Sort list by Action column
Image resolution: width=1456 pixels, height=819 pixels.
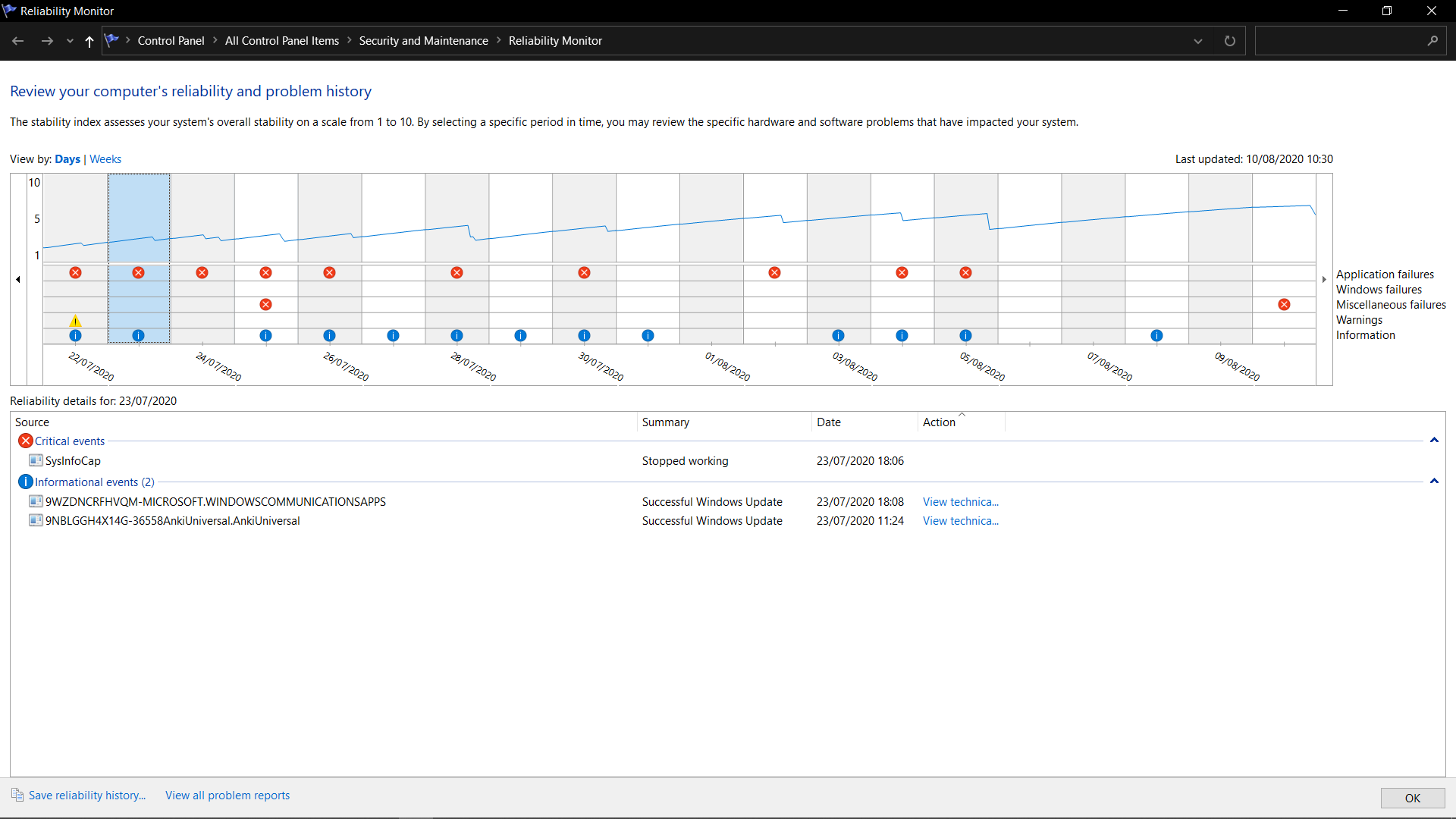point(962,422)
